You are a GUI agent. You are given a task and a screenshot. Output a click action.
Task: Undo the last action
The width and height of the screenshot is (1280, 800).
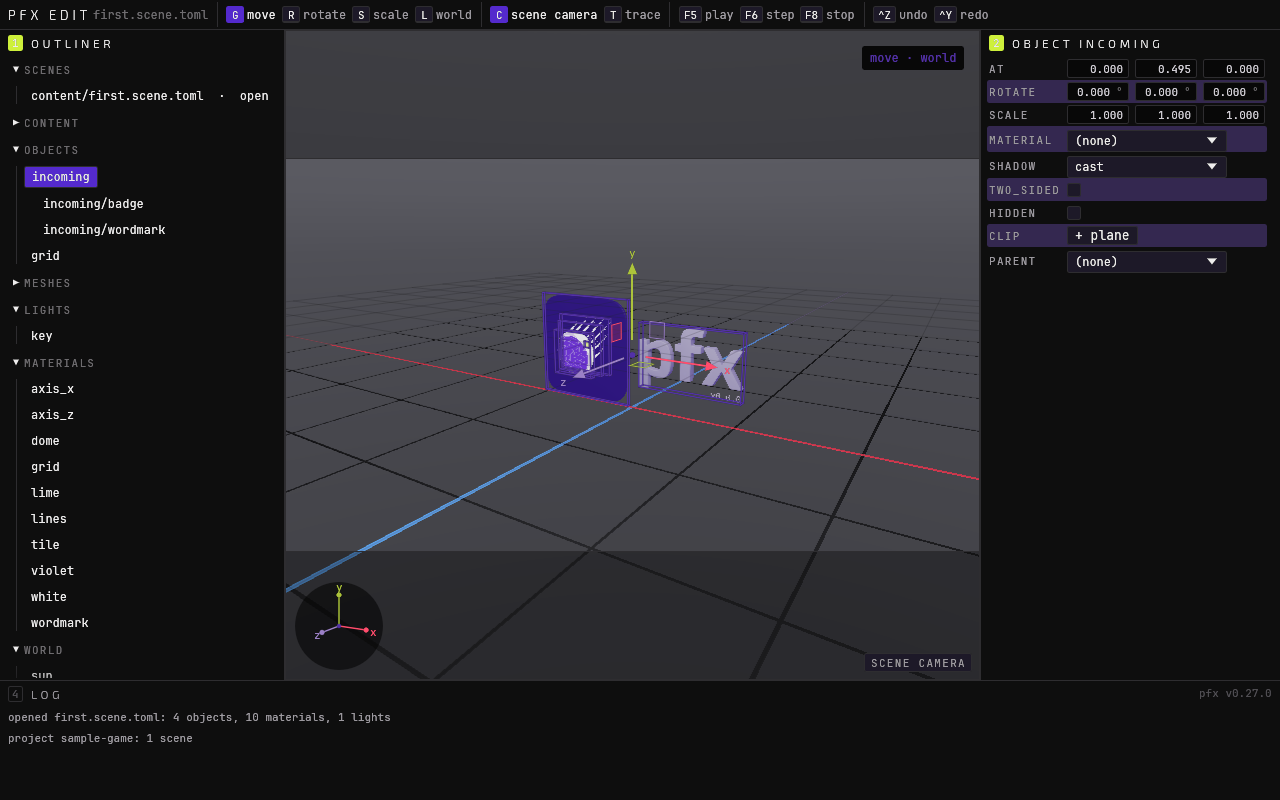[x=900, y=15]
